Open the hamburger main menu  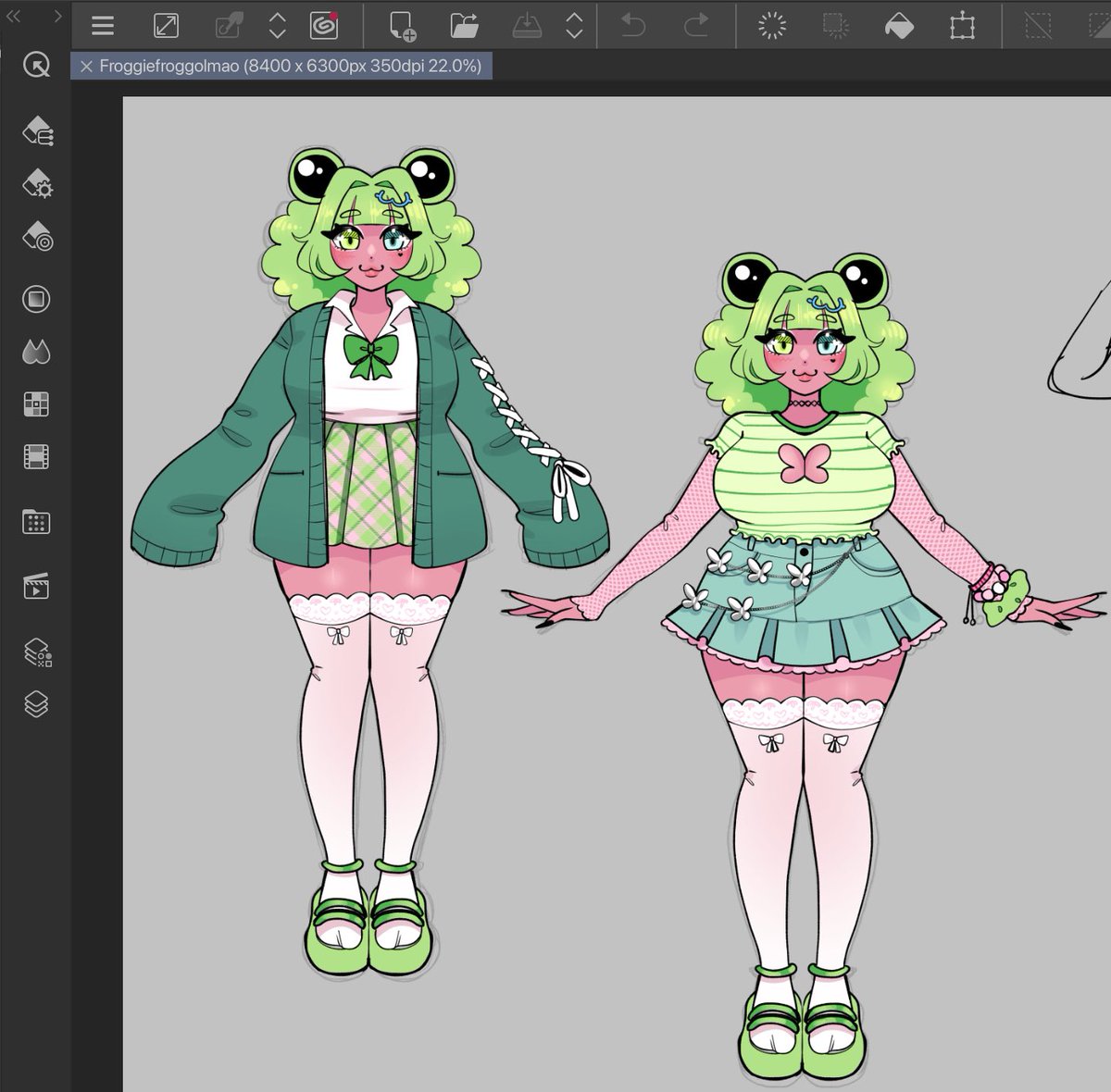click(x=103, y=26)
